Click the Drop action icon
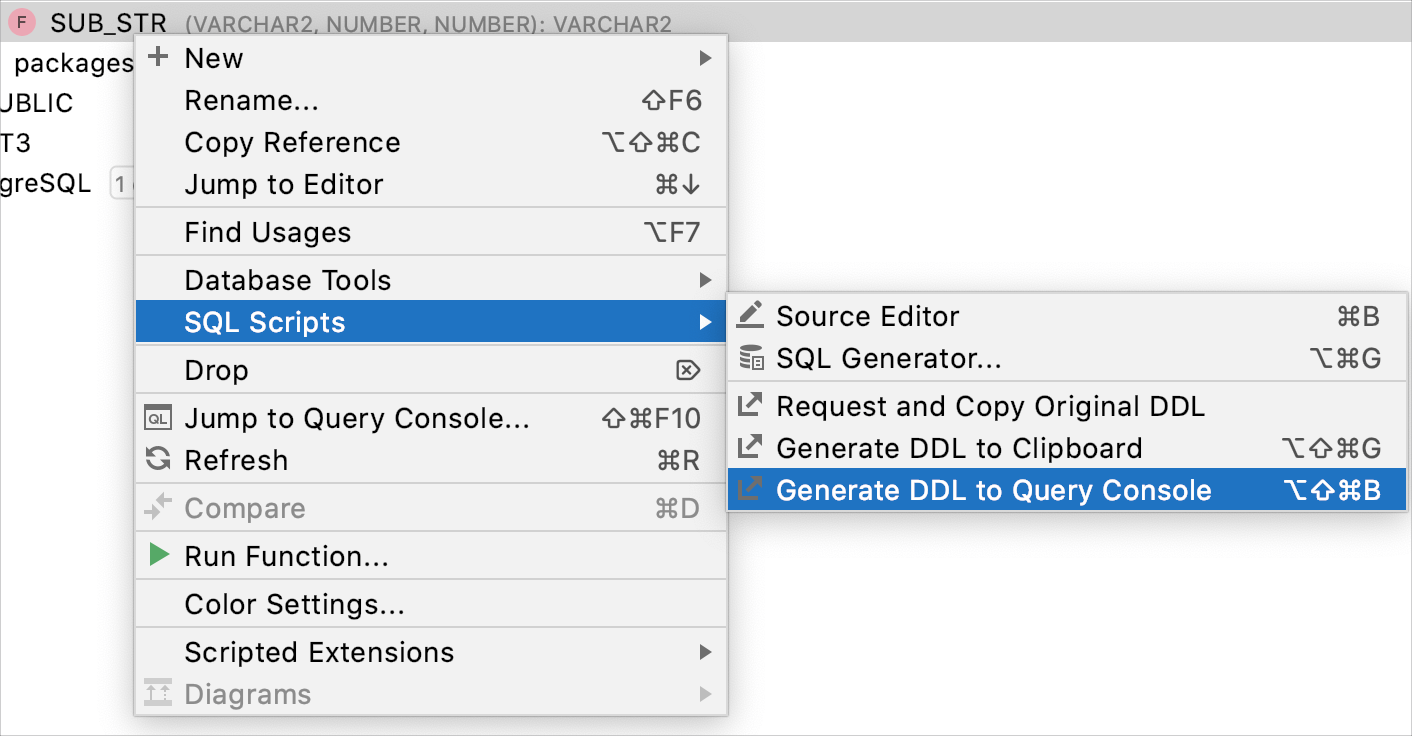Viewport: 1412px width, 736px height. pyautogui.click(x=687, y=370)
